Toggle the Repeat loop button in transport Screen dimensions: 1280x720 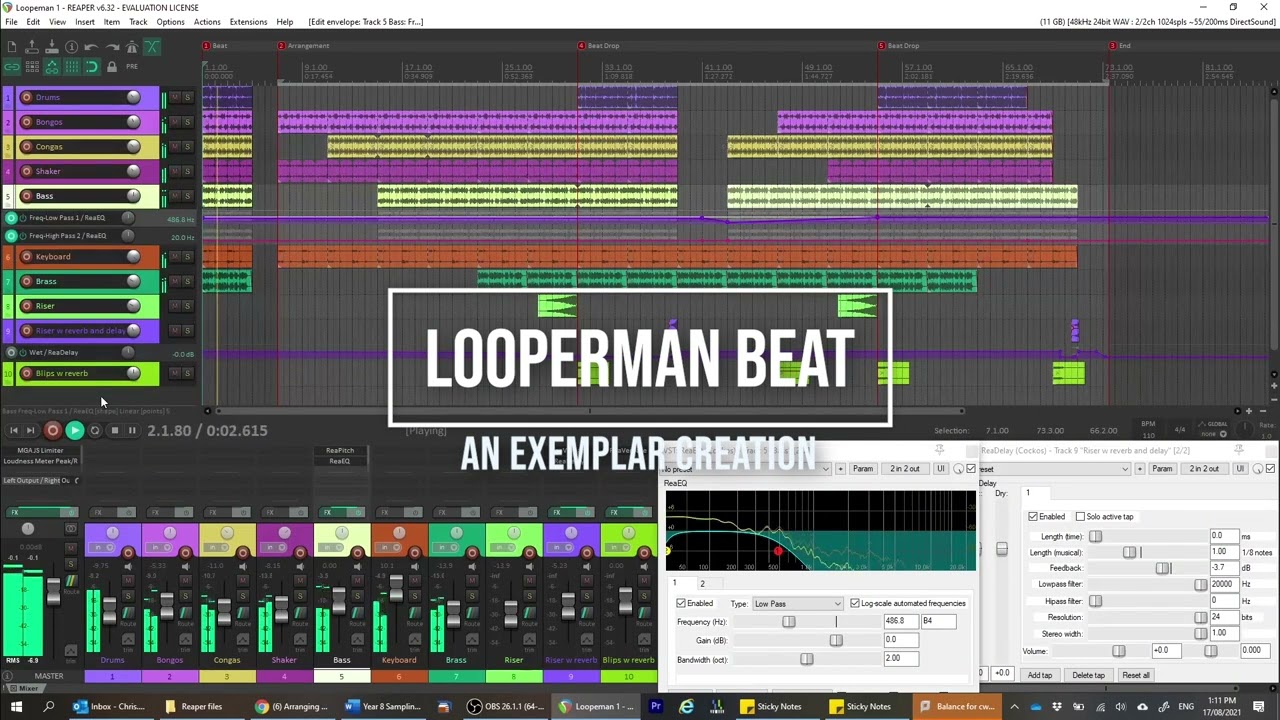coord(95,430)
